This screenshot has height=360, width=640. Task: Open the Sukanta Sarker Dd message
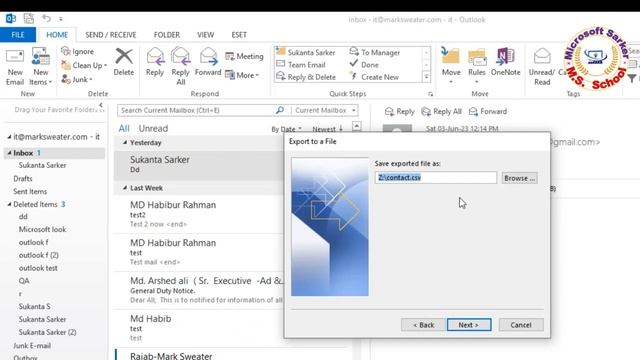click(199, 165)
